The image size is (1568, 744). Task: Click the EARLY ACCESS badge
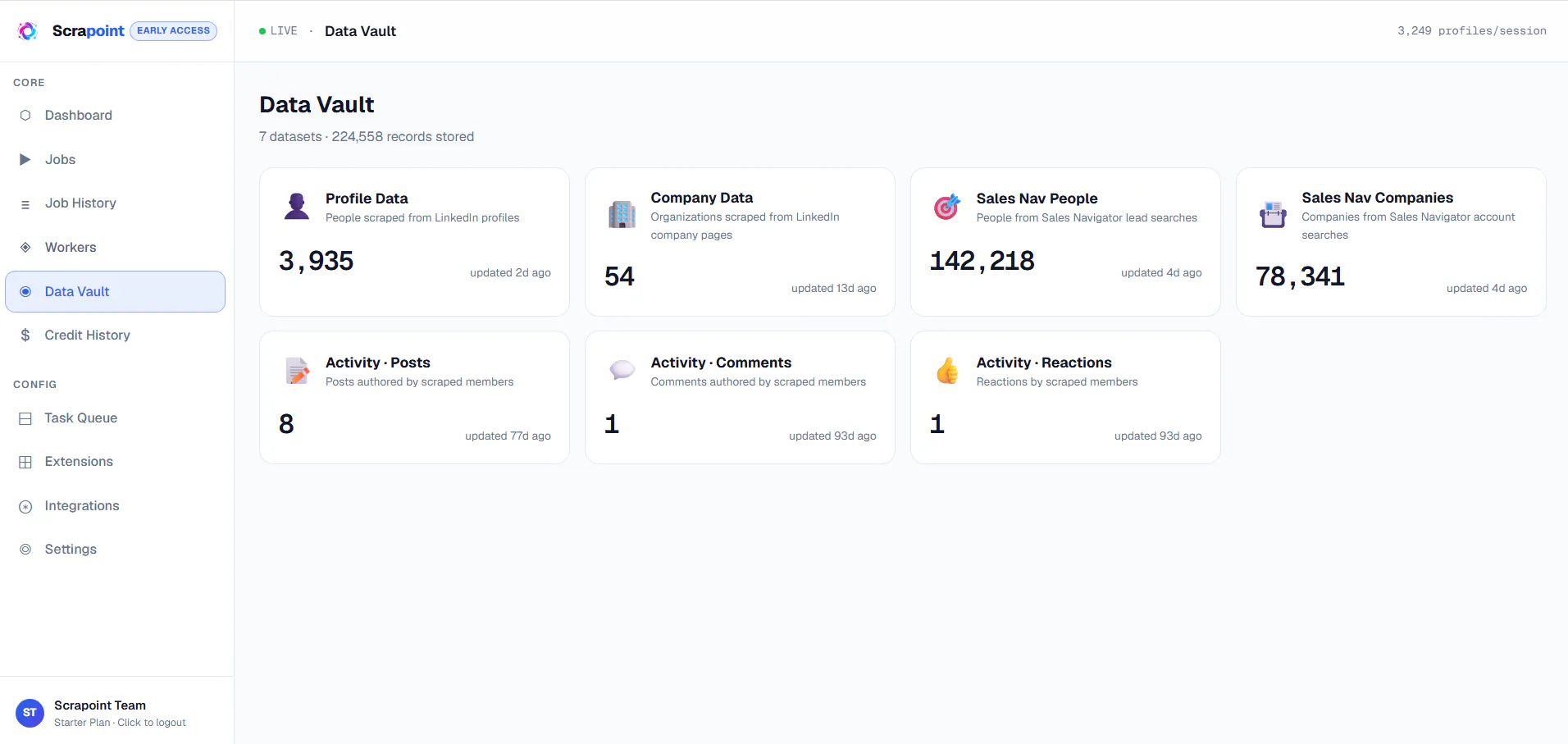pyautogui.click(x=173, y=31)
